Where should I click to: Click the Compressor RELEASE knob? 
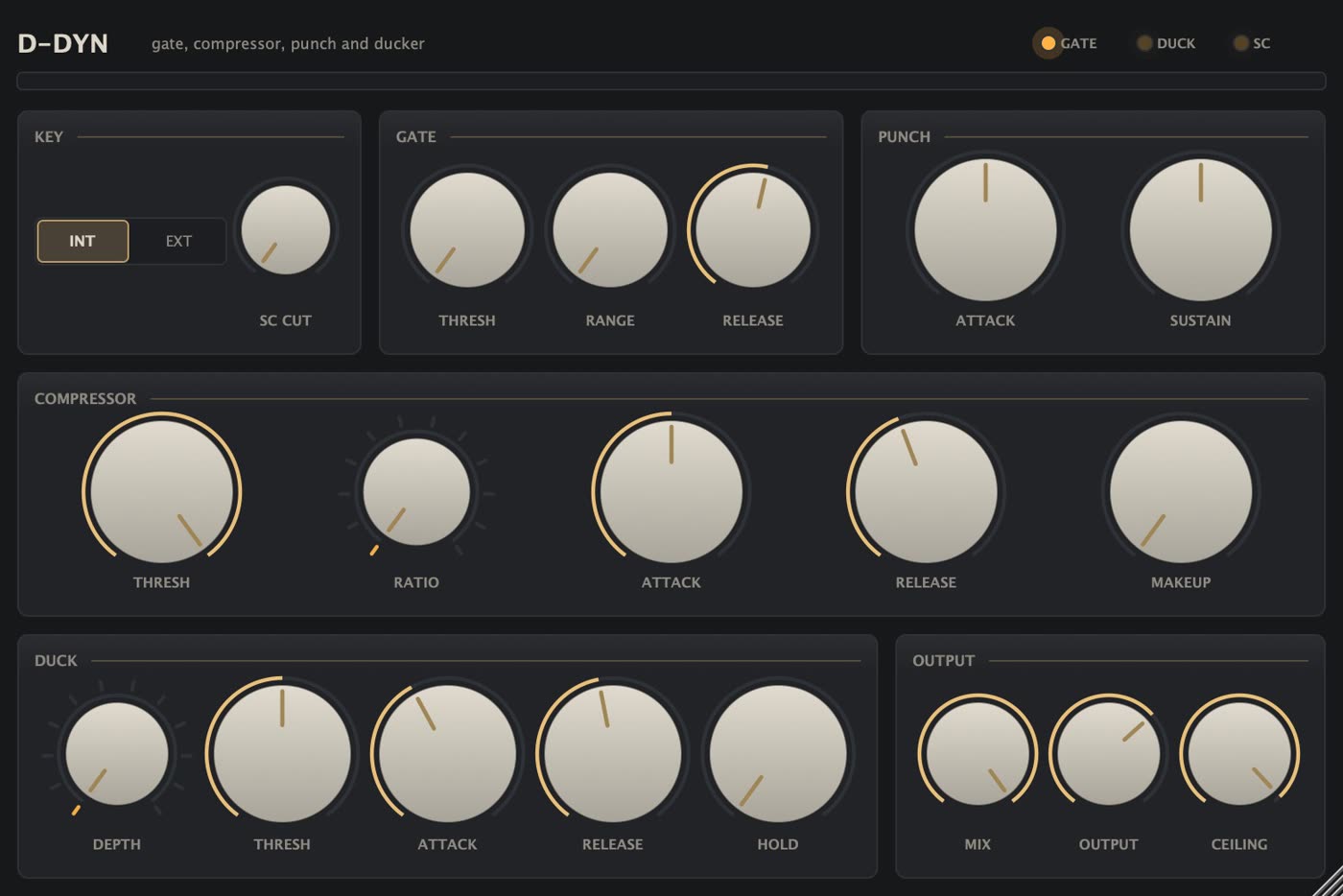(x=926, y=492)
